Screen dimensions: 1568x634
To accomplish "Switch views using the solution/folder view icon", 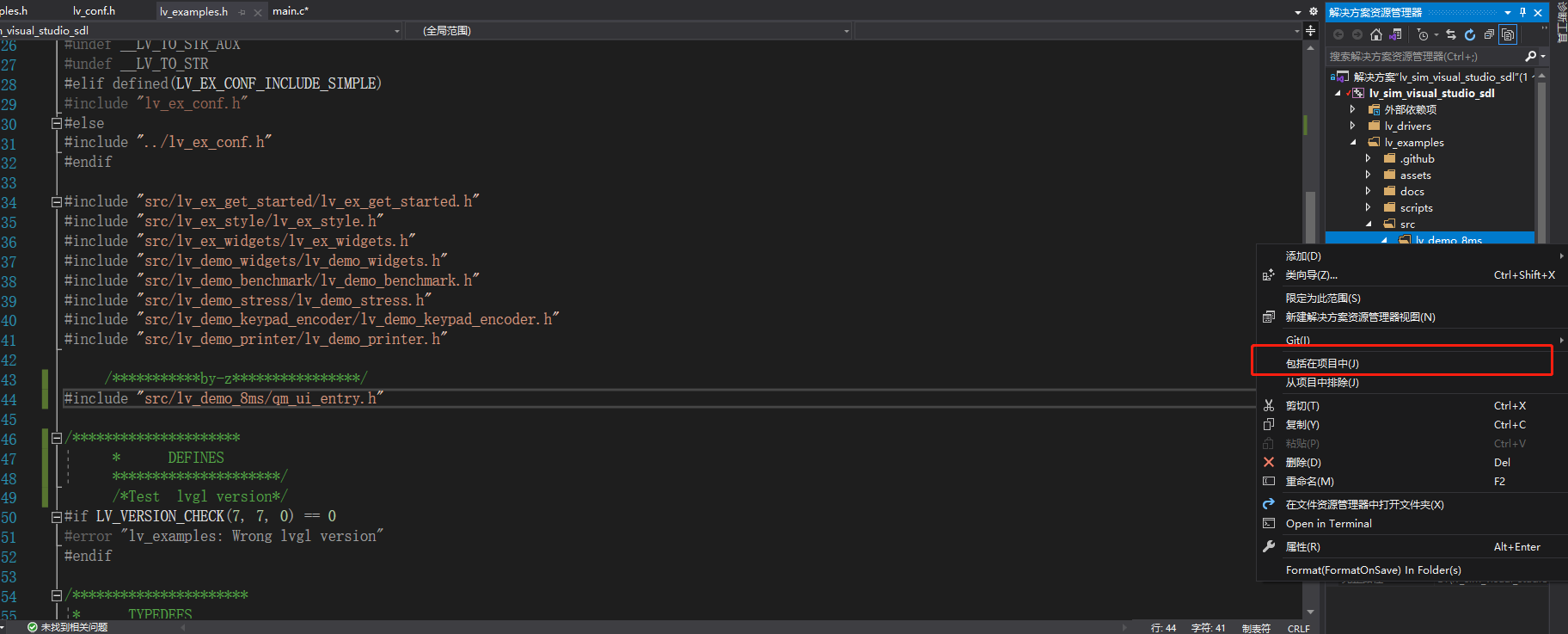I will click(1395, 34).
